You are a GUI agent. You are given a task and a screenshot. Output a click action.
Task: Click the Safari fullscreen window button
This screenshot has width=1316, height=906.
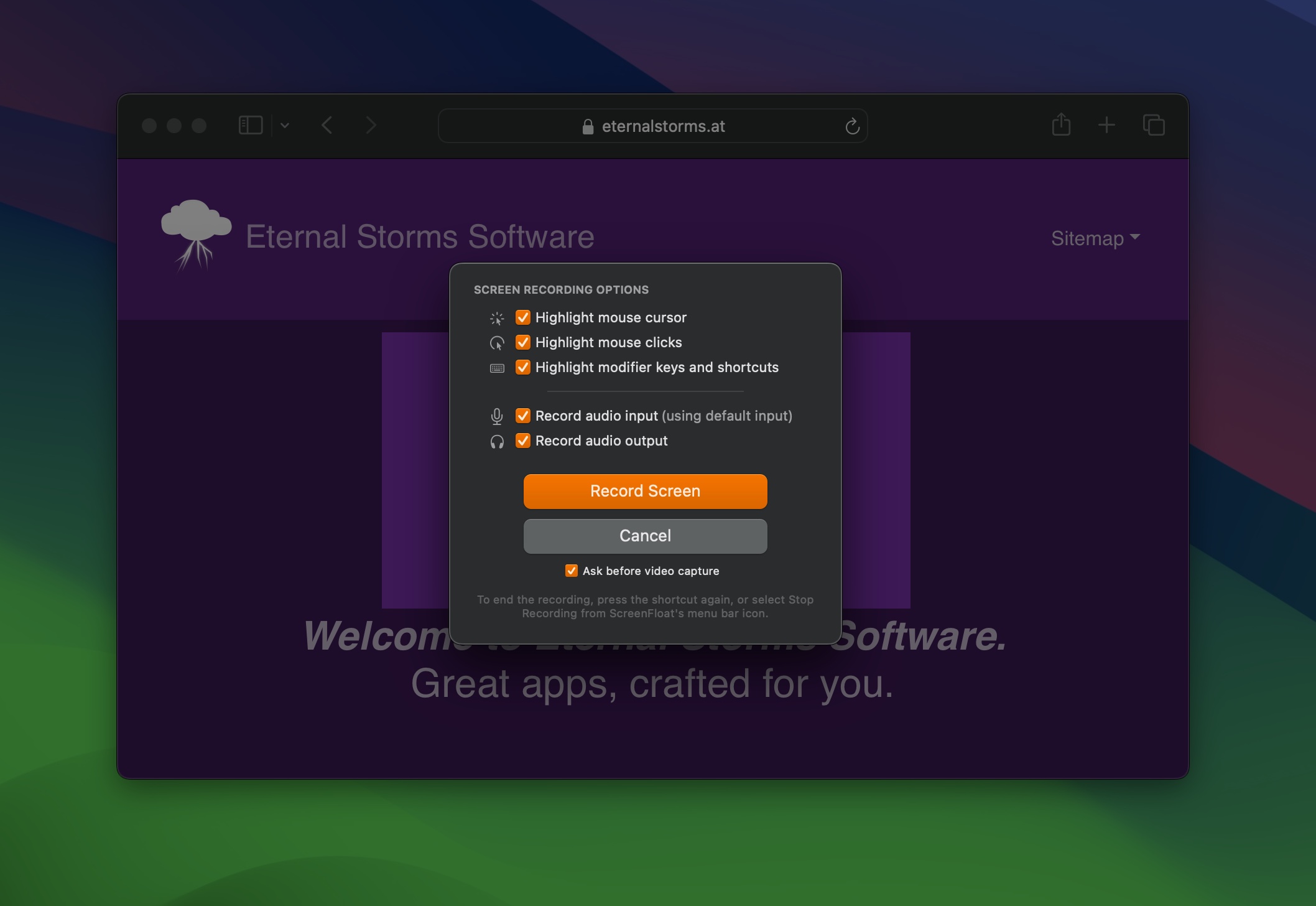tap(199, 126)
